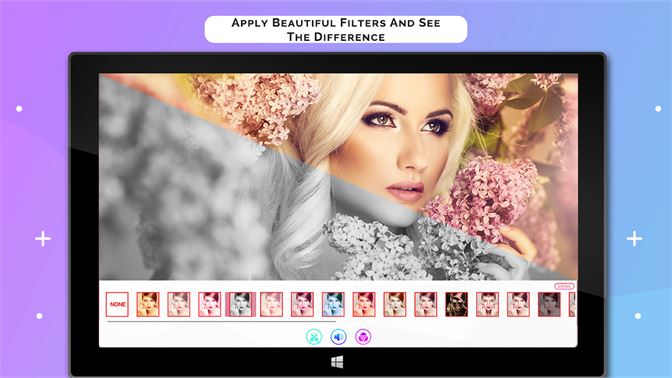Select the NONE filter option
Screen dimensions: 672x378
tap(117, 304)
